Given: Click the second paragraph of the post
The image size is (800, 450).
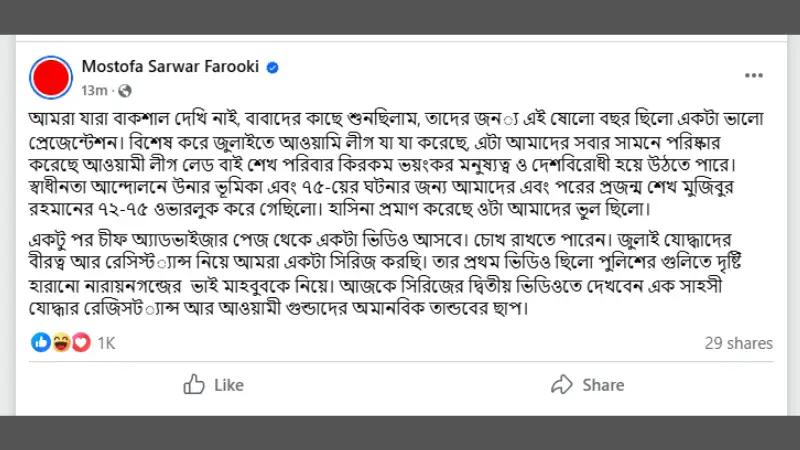Looking at the screenshot, I should pyautogui.click(x=385, y=274).
